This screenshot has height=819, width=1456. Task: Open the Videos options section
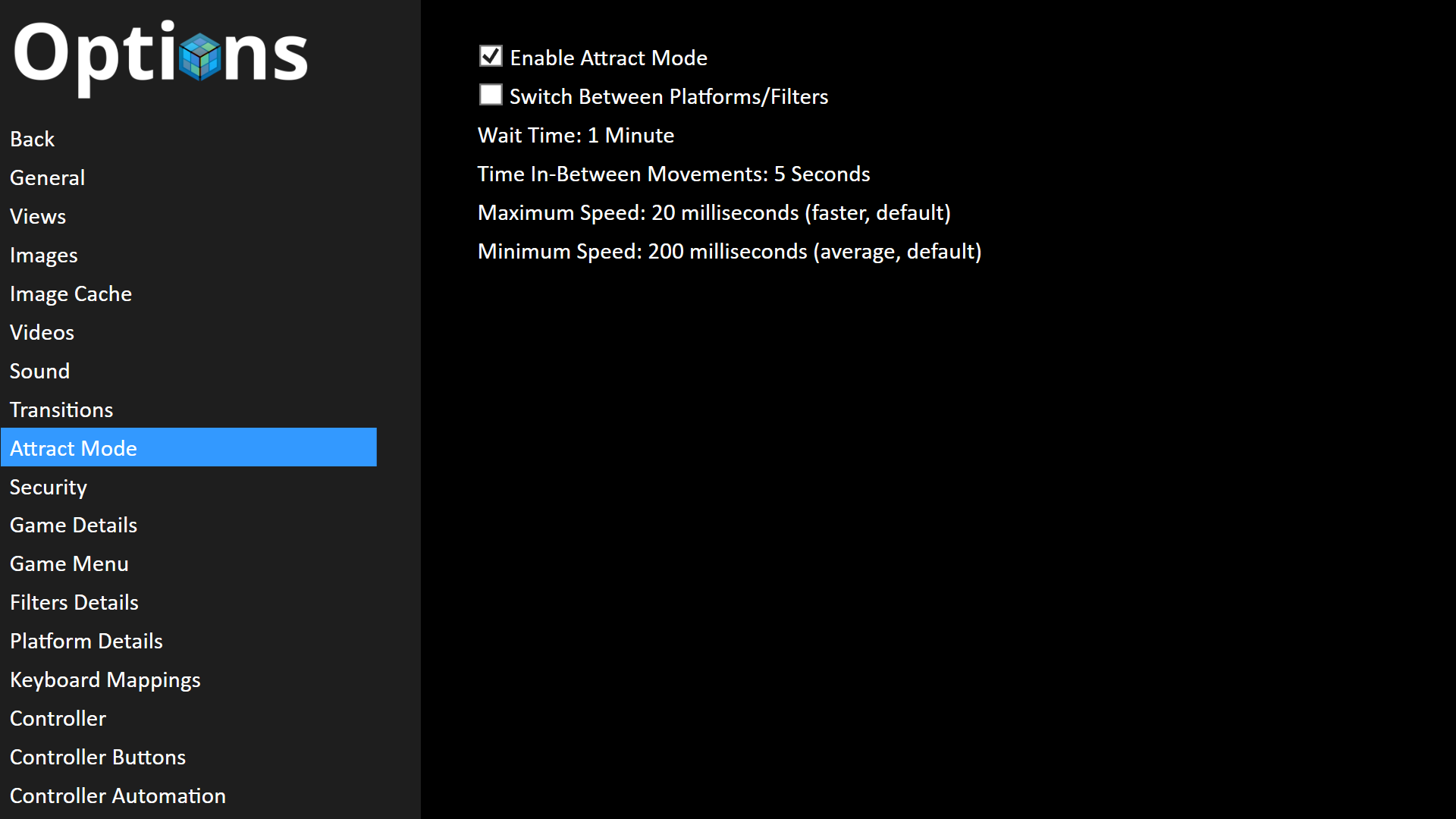(x=42, y=332)
